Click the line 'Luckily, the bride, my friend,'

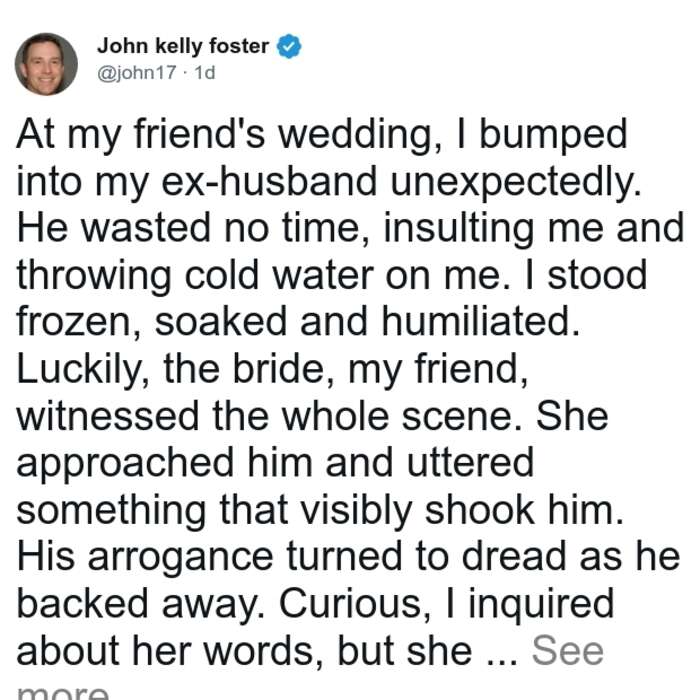(x=272, y=370)
